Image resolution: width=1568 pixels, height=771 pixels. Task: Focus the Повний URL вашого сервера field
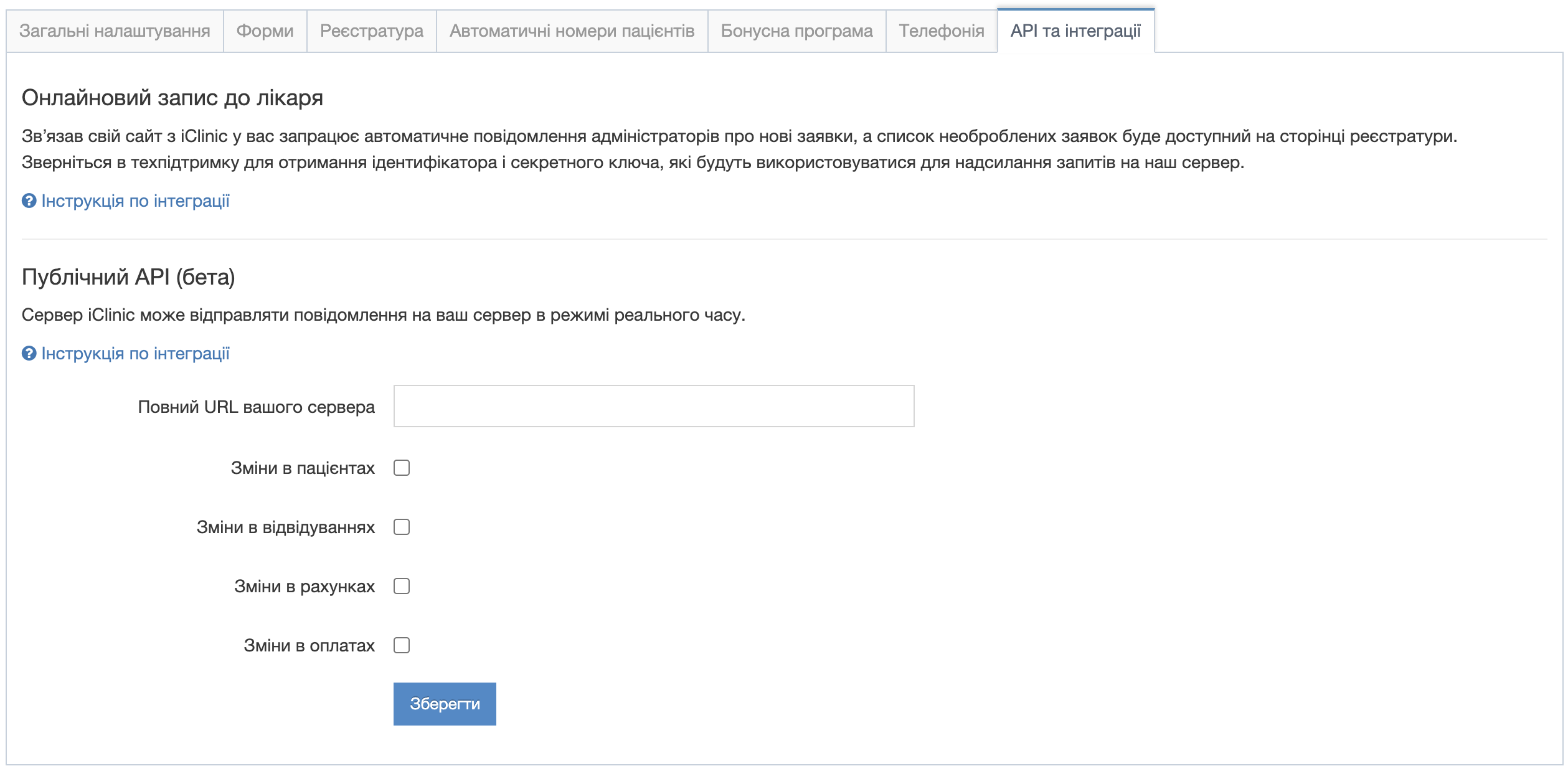[x=654, y=406]
